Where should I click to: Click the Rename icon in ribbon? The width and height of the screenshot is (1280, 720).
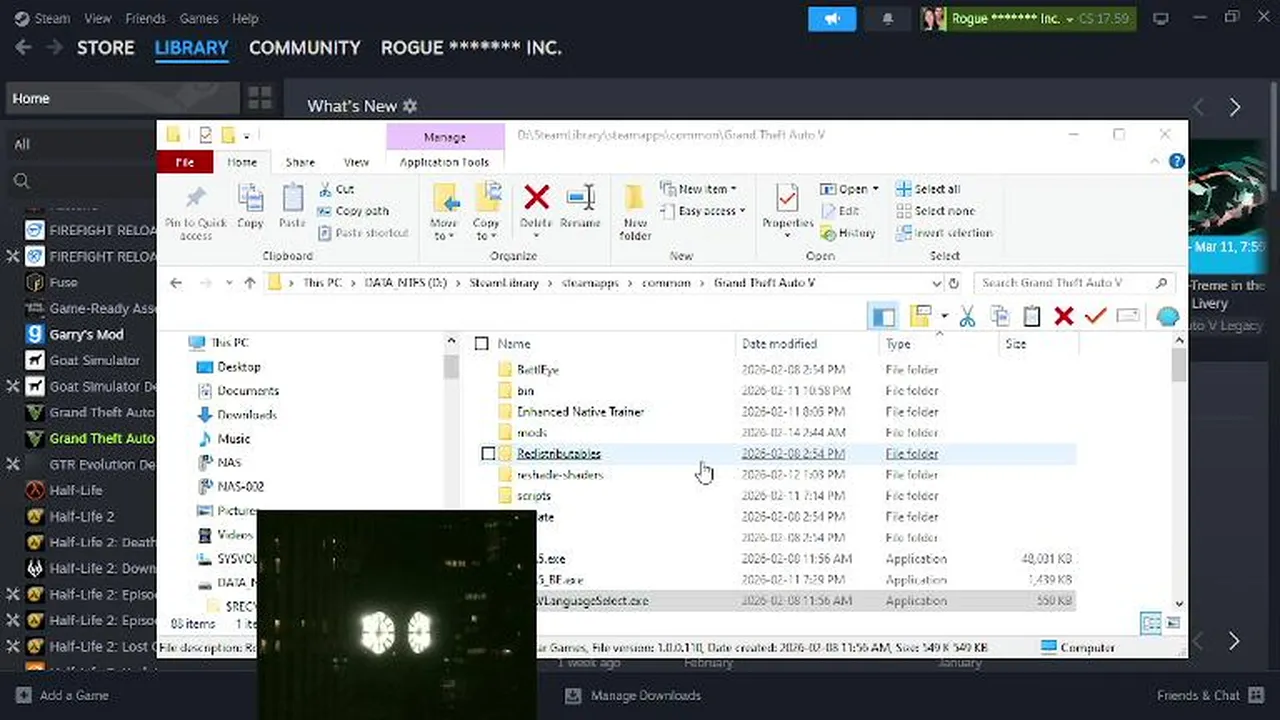pos(580,197)
